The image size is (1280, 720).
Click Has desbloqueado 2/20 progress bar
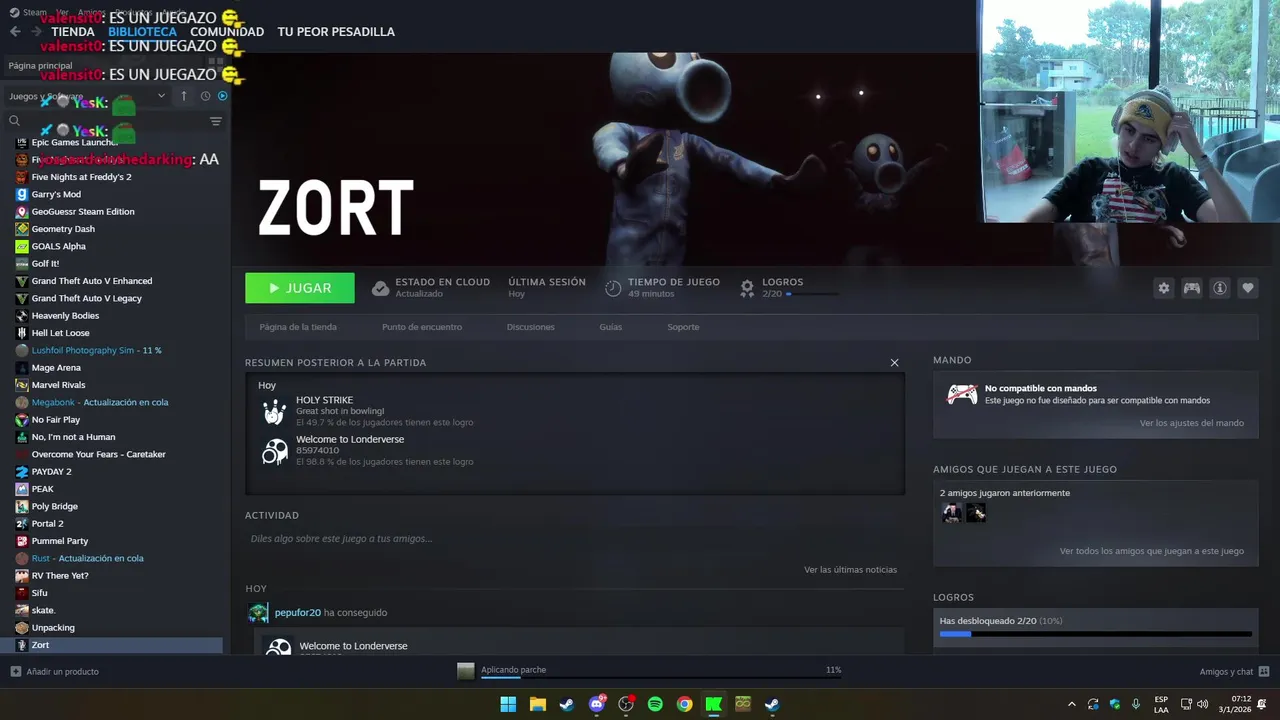1096,634
